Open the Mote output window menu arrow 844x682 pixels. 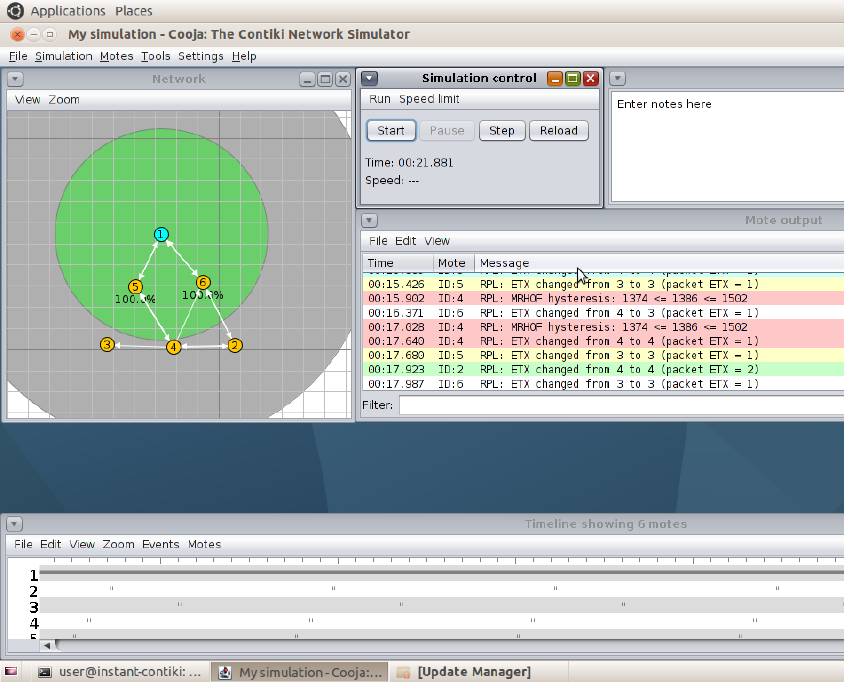(x=369, y=220)
